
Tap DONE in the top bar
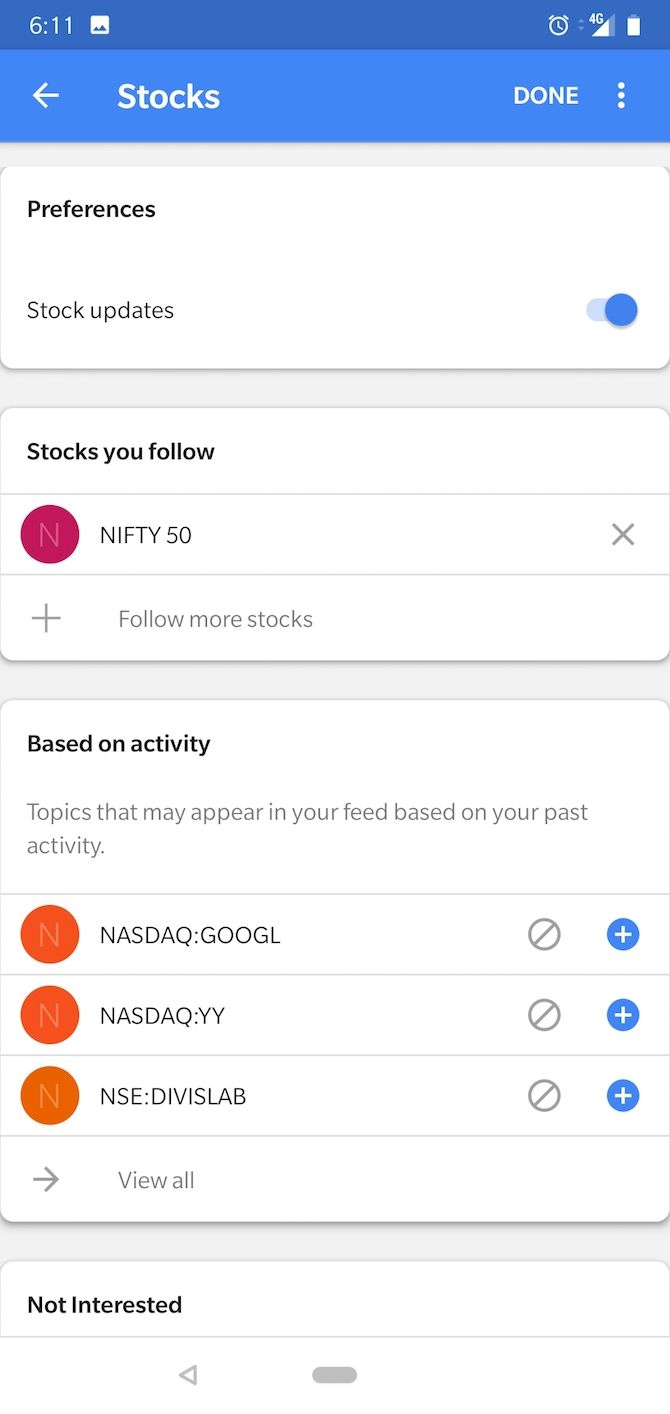pos(545,95)
